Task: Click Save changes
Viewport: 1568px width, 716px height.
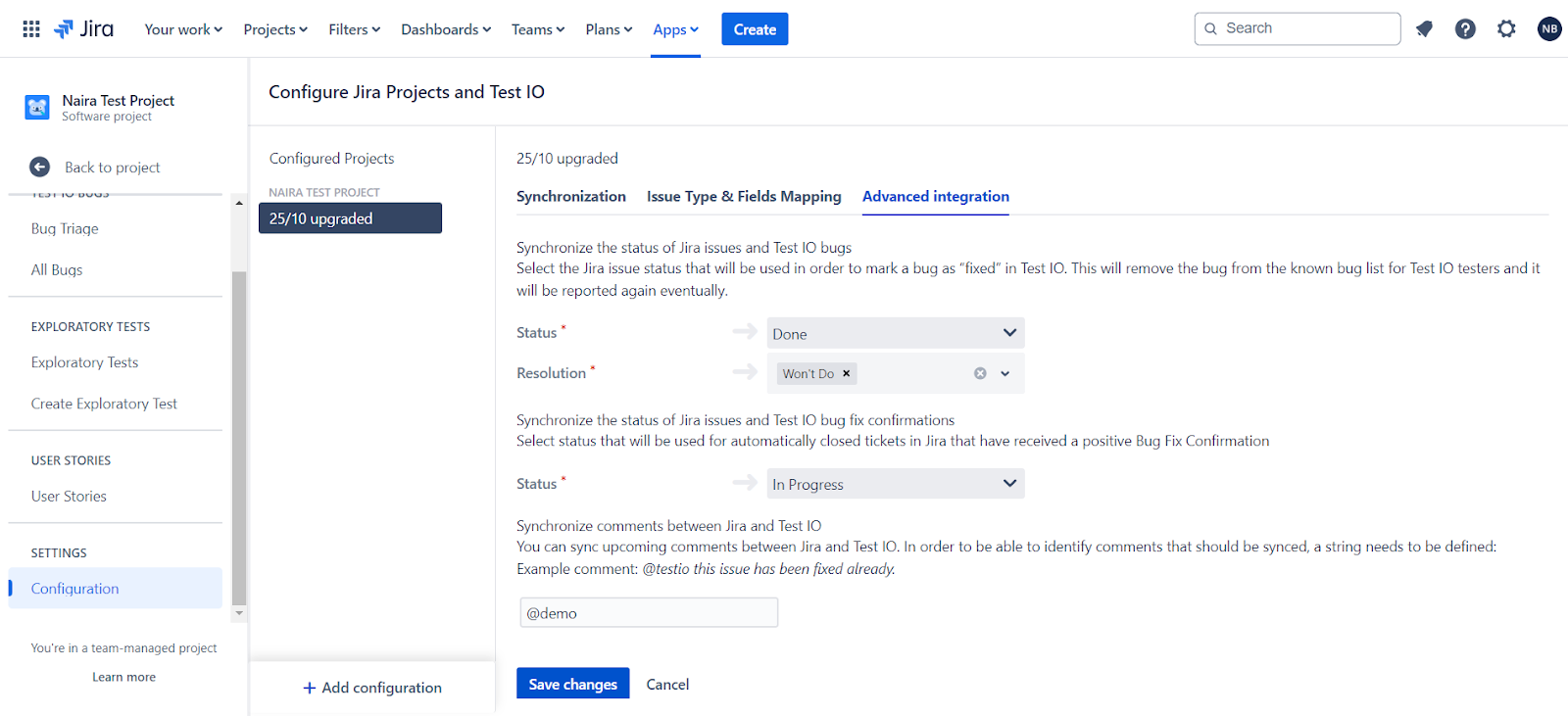Action: 573,684
